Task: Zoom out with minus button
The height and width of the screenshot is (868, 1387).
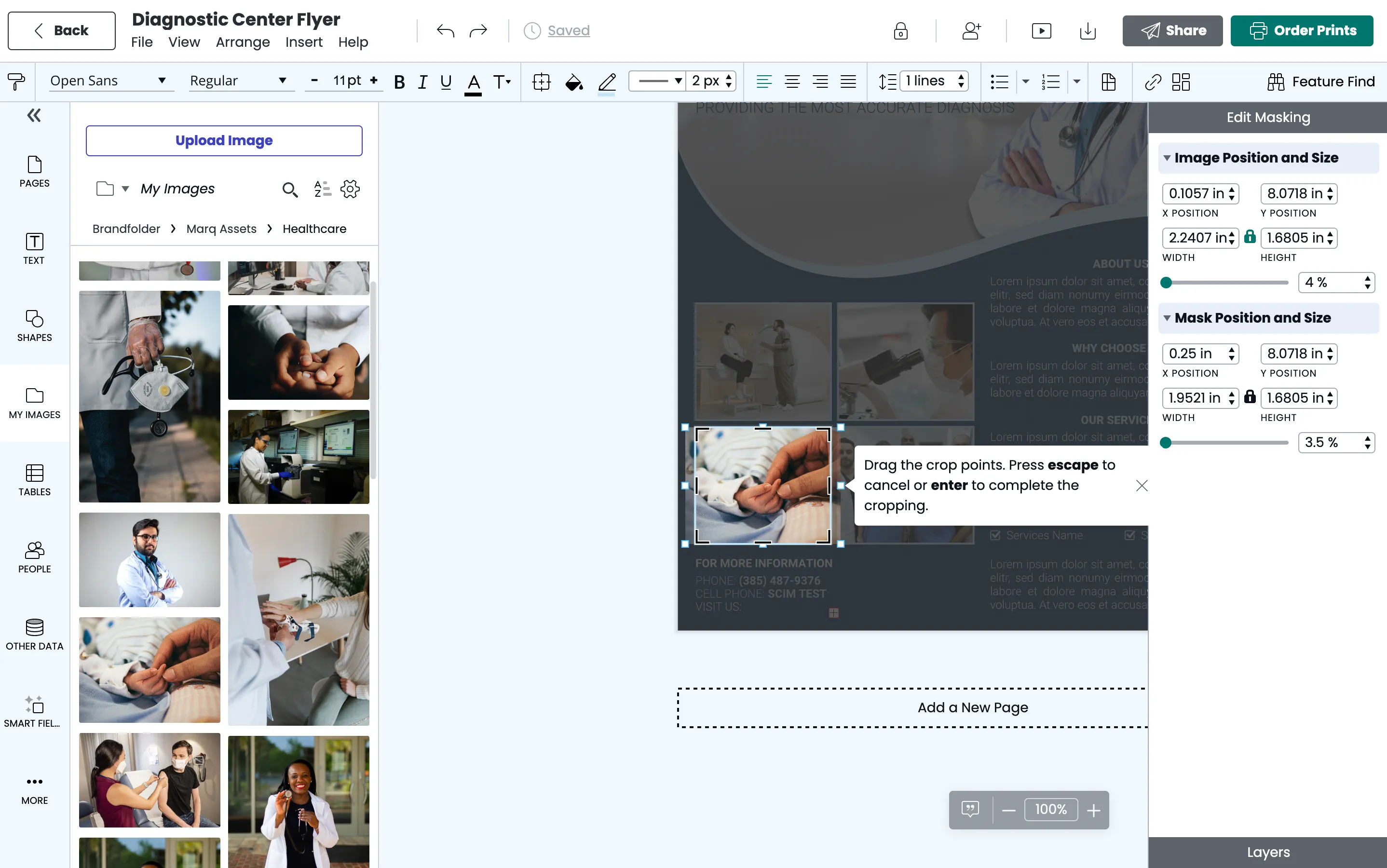Action: (x=1009, y=810)
